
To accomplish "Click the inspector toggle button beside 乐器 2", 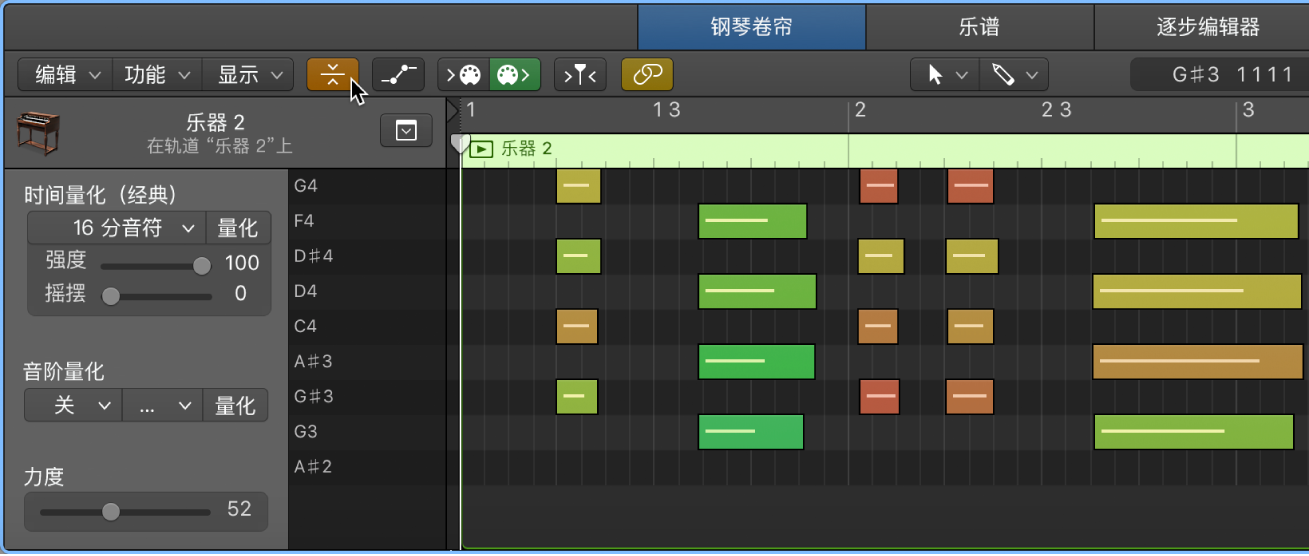I will (406, 130).
